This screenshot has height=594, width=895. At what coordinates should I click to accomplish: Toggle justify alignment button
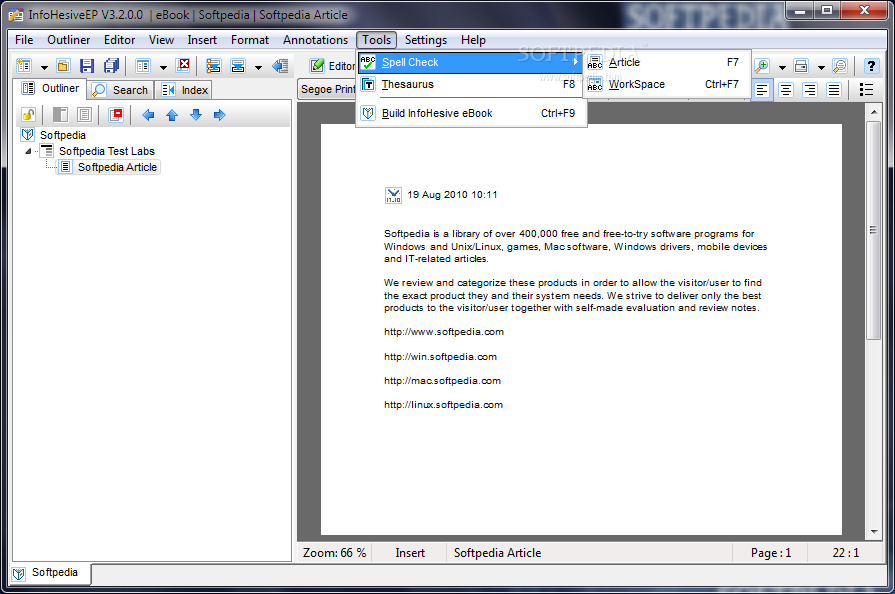834,90
